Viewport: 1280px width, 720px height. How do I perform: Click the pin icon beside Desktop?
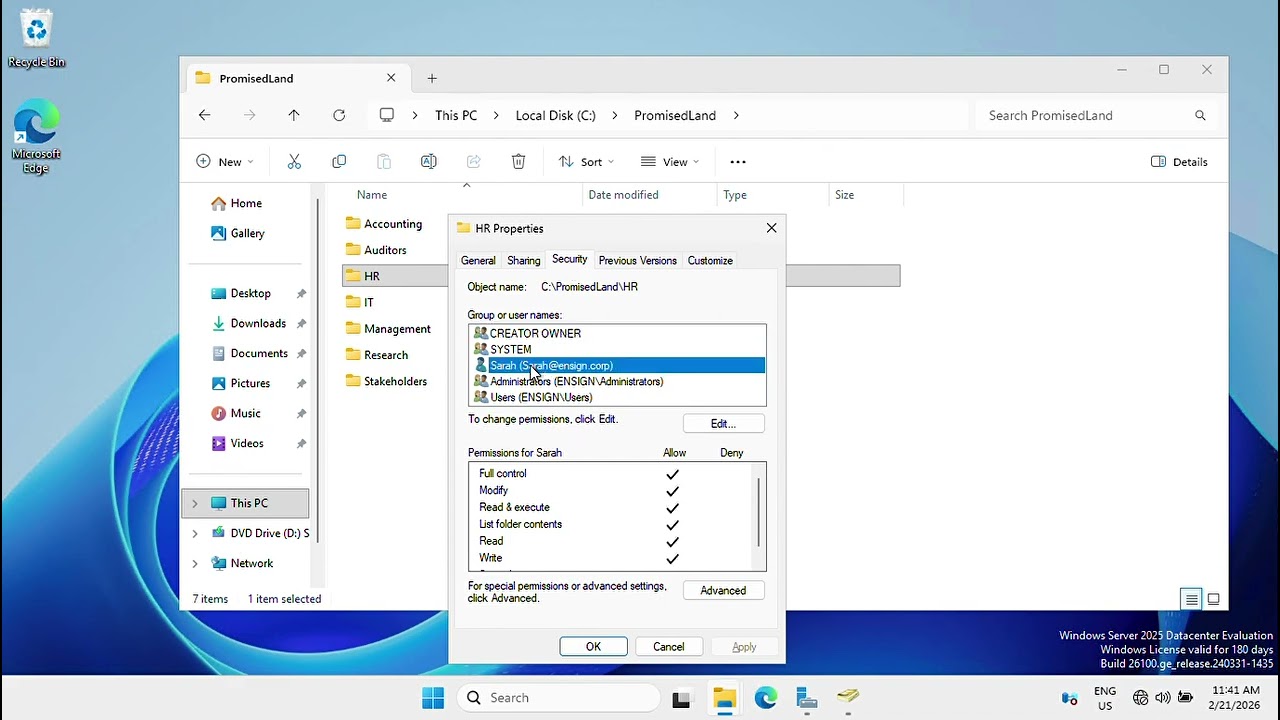pyautogui.click(x=301, y=294)
